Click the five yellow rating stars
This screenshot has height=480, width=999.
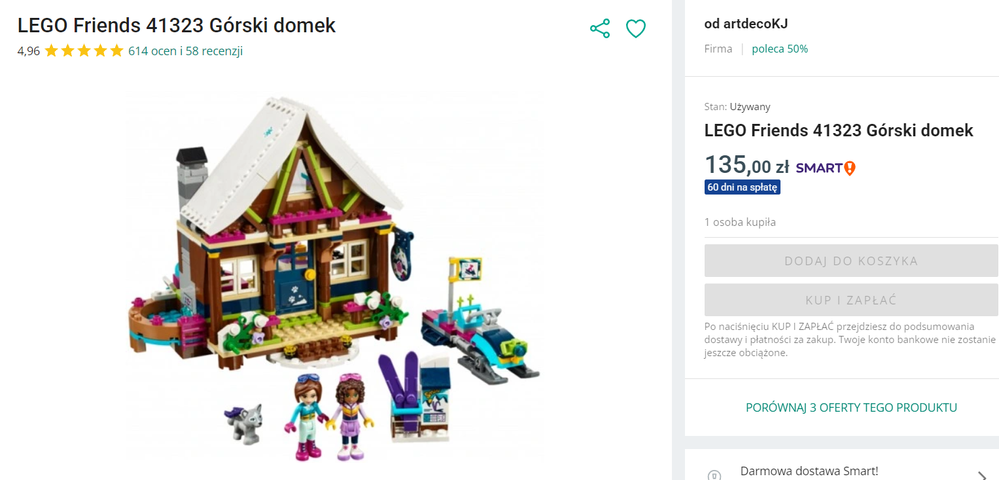pyautogui.click(x=84, y=51)
